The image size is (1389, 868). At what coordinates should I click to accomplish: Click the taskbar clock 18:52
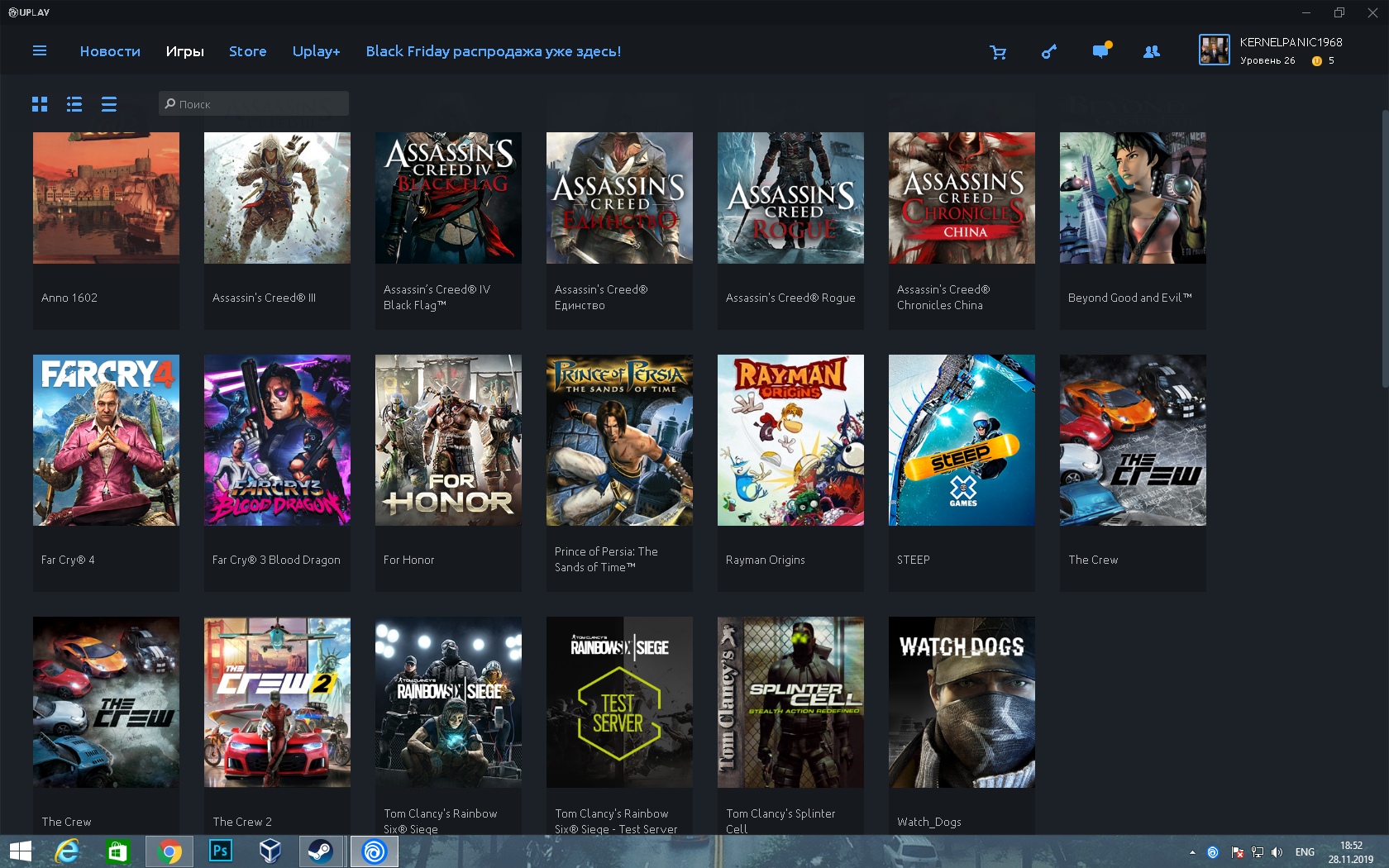[1351, 846]
